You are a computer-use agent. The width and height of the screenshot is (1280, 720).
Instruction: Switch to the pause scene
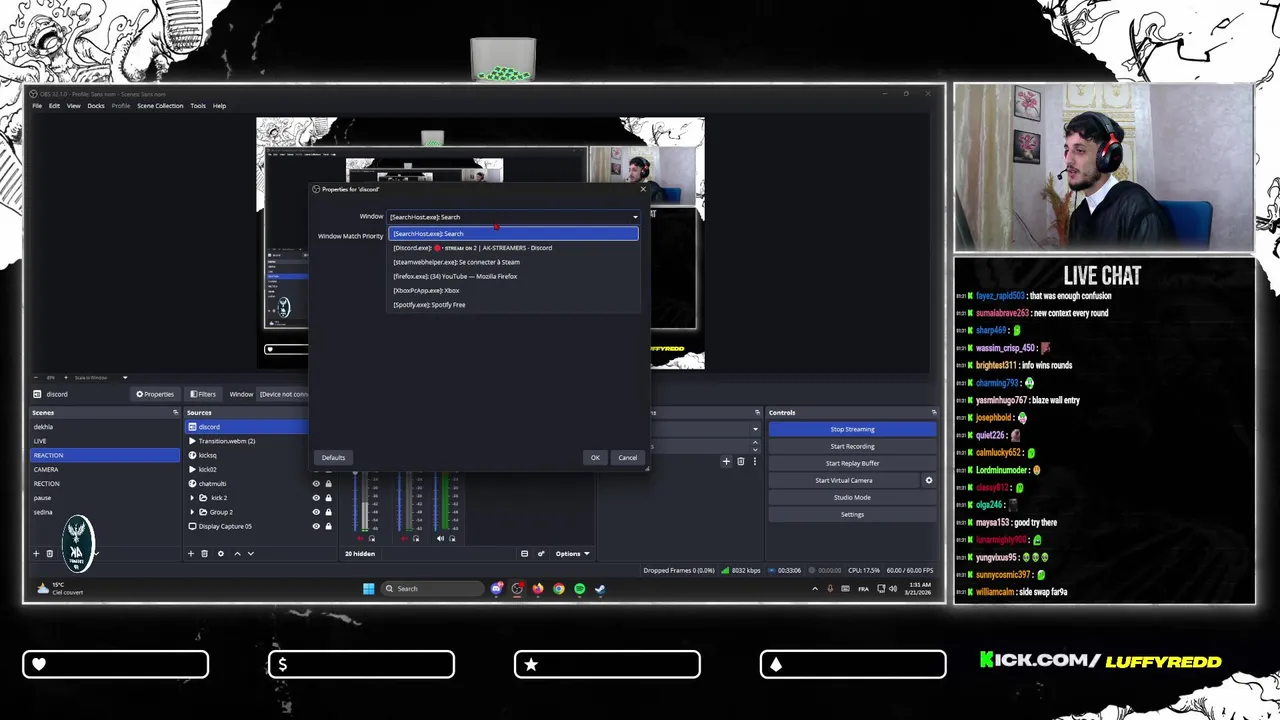coord(105,497)
